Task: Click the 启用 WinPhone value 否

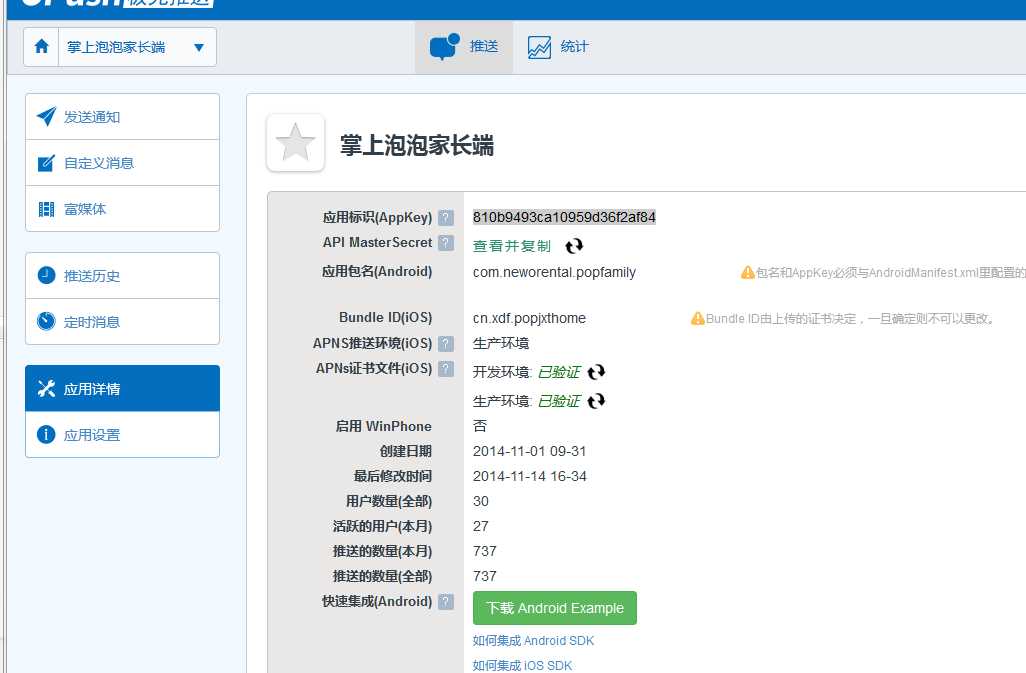Action: click(x=480, y=426)
